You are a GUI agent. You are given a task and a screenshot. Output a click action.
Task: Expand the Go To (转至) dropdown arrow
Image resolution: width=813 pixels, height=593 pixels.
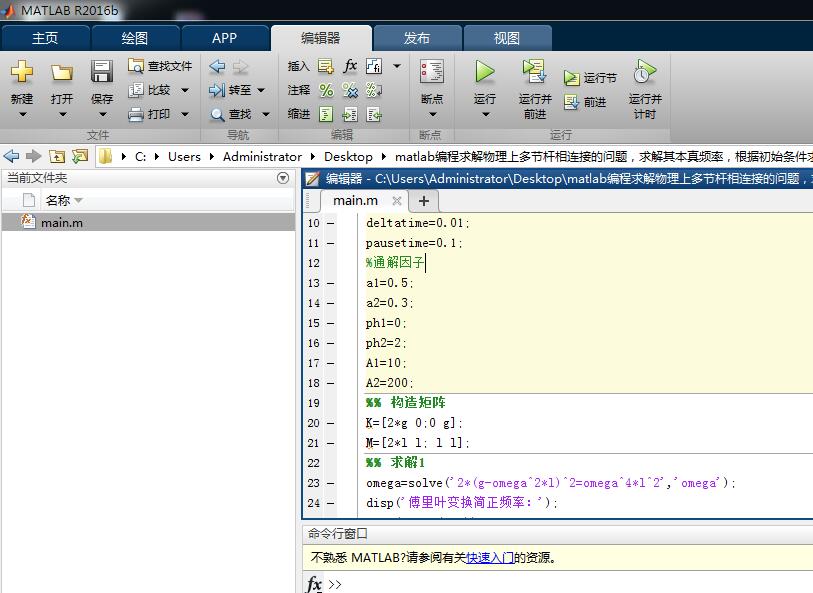(x=261, y=90)
